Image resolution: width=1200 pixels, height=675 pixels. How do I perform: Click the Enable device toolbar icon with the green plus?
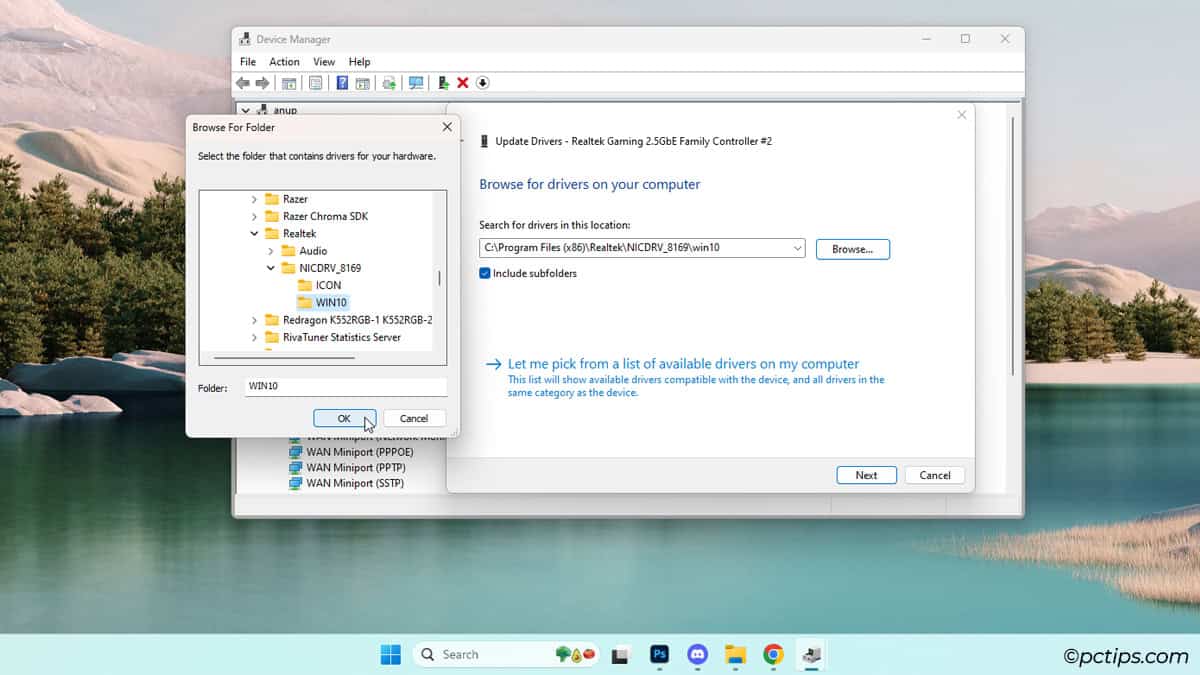tap(444, 83)
